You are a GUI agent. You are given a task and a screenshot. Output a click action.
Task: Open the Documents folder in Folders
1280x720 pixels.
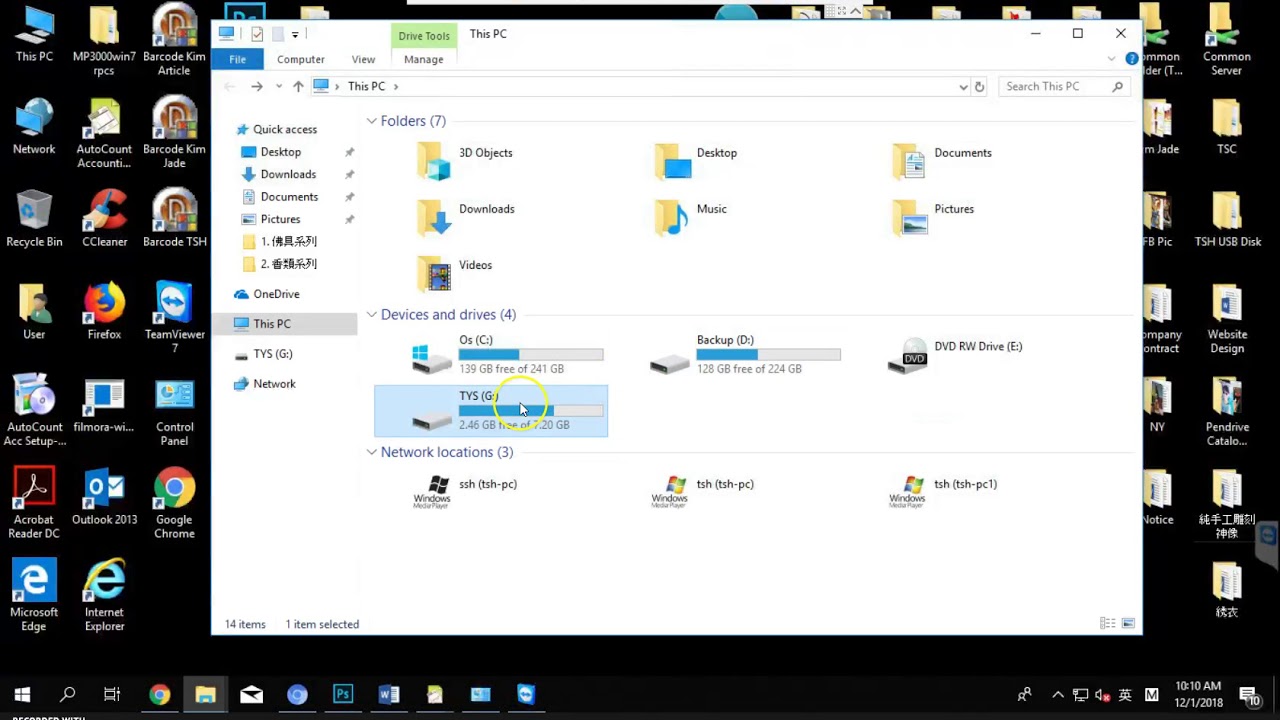942,161
